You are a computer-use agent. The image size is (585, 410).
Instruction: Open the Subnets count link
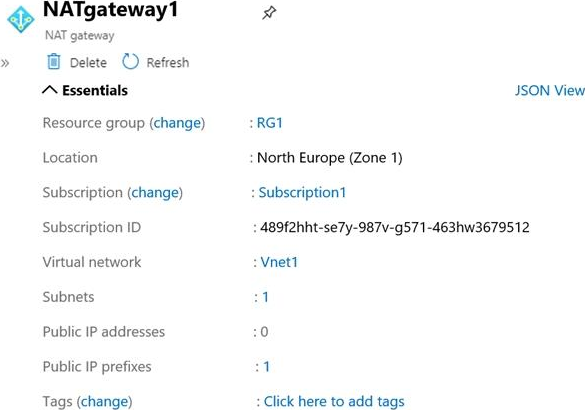(x=265, y=297)
